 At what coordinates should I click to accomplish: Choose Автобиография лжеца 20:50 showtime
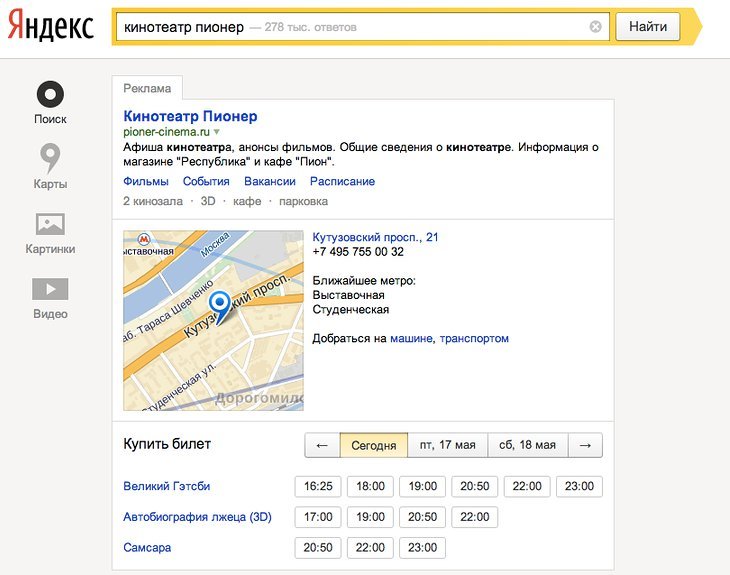tap(422, 517)
